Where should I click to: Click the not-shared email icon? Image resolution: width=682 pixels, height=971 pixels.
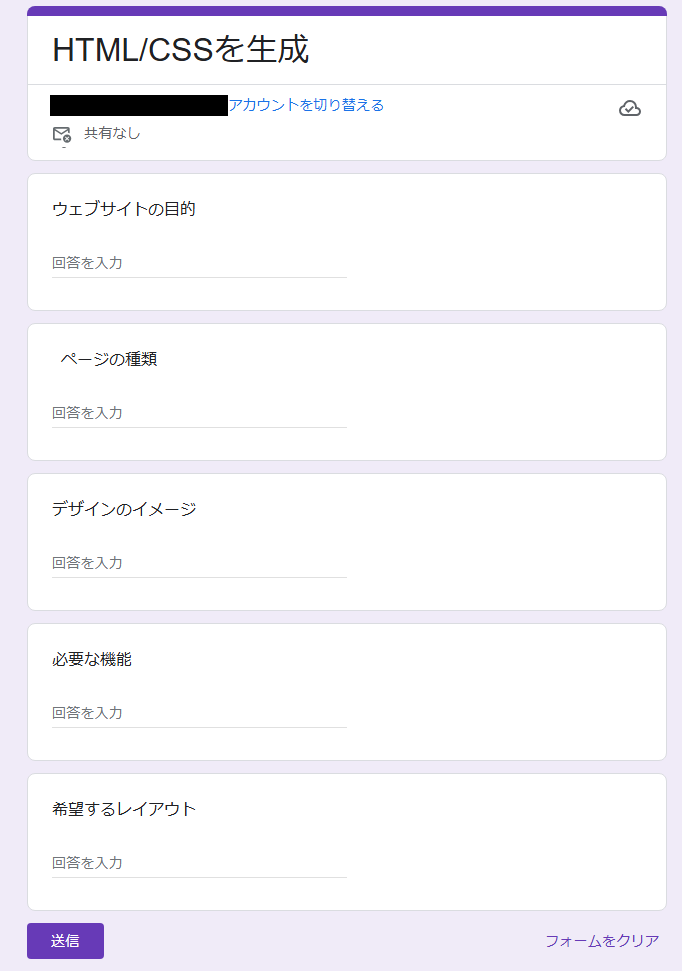click(61, 135)
